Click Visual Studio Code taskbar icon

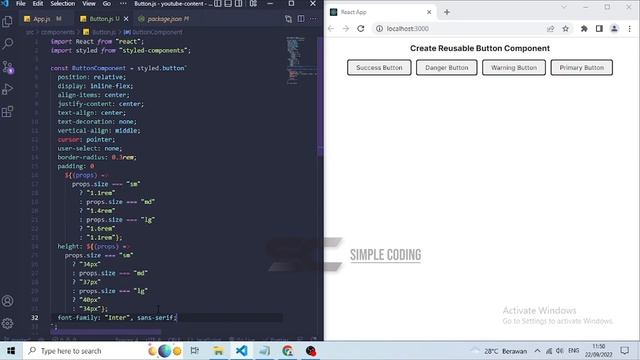point(241,351)
